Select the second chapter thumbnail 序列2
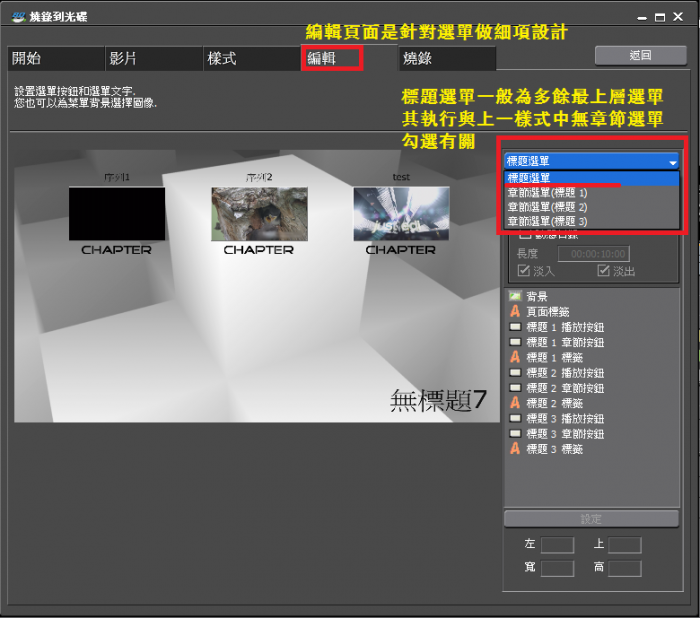The height and width of the screenshot is (618, 700). click(259, 214)
